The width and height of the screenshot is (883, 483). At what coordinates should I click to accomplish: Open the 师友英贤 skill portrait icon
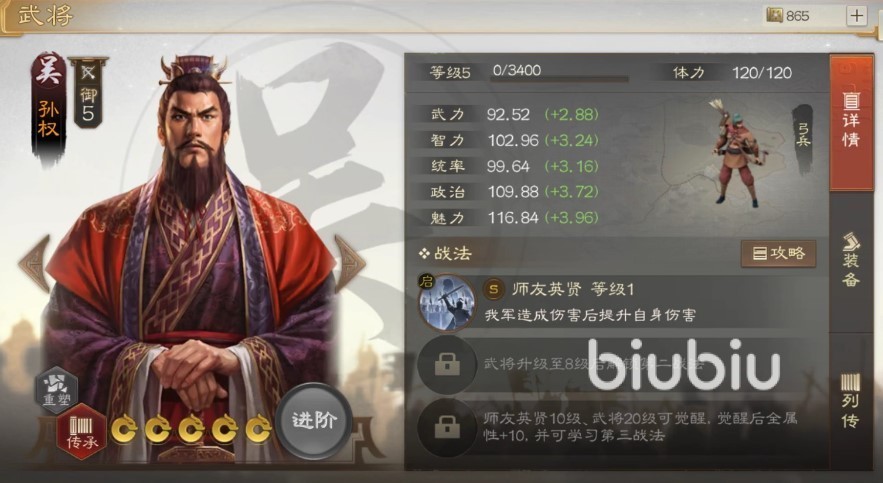[446, 303]
